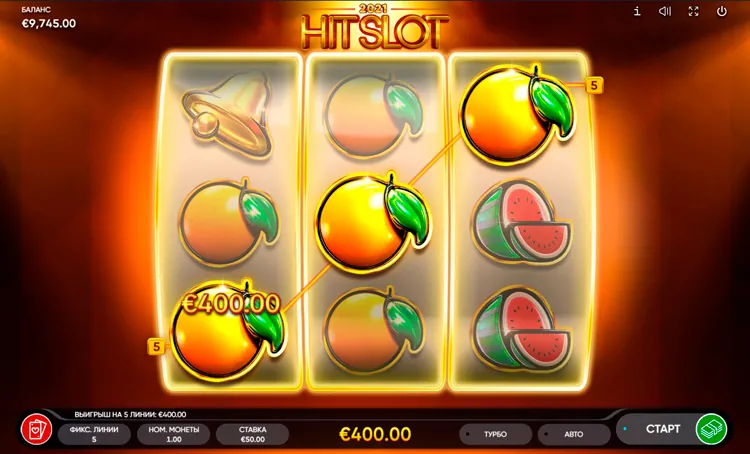This screenshot has width=750, height=454.
Task: Click the power exit icon
Action: tap(722, 11)
